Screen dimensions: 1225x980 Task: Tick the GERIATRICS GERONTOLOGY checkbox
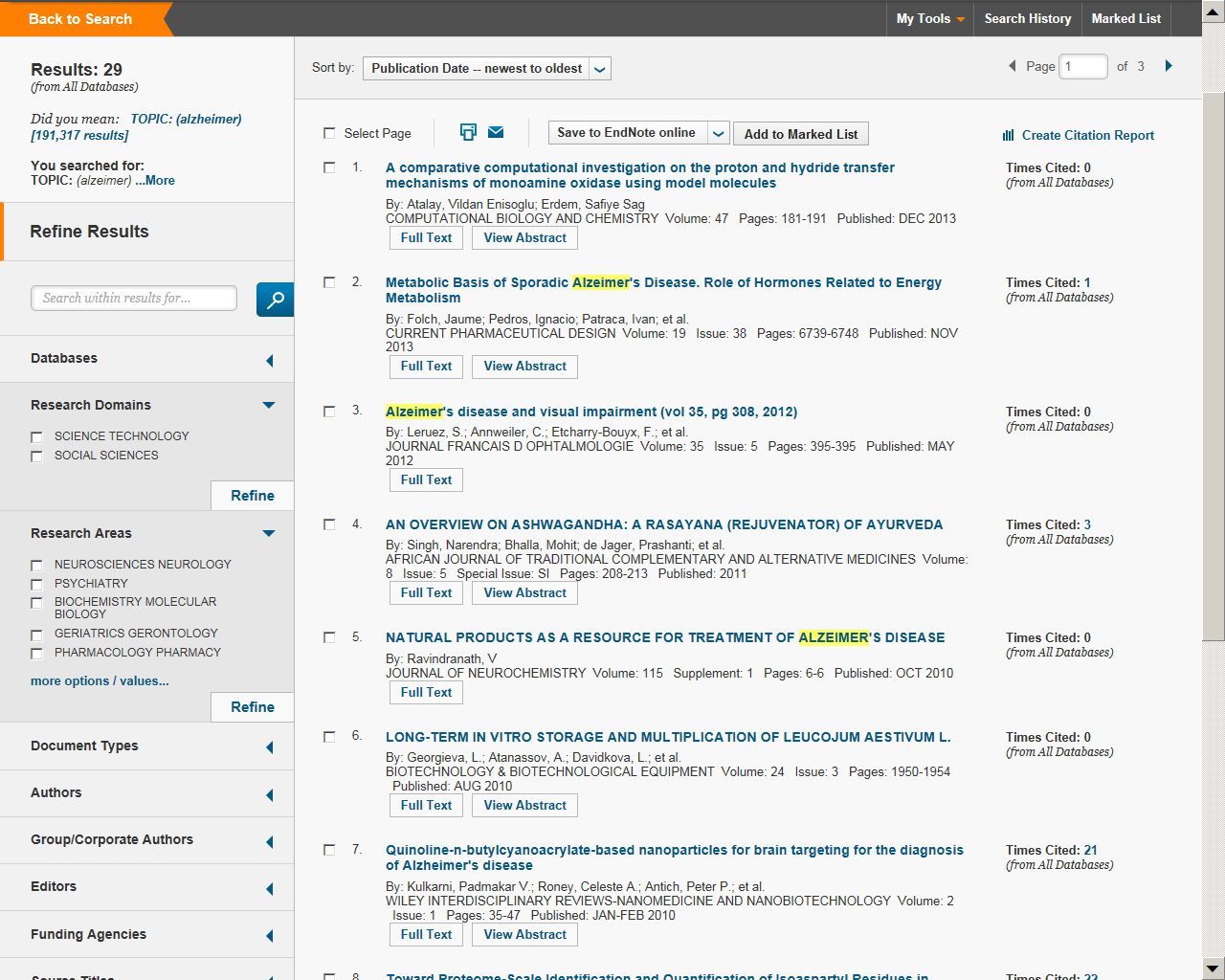(36, 635)
